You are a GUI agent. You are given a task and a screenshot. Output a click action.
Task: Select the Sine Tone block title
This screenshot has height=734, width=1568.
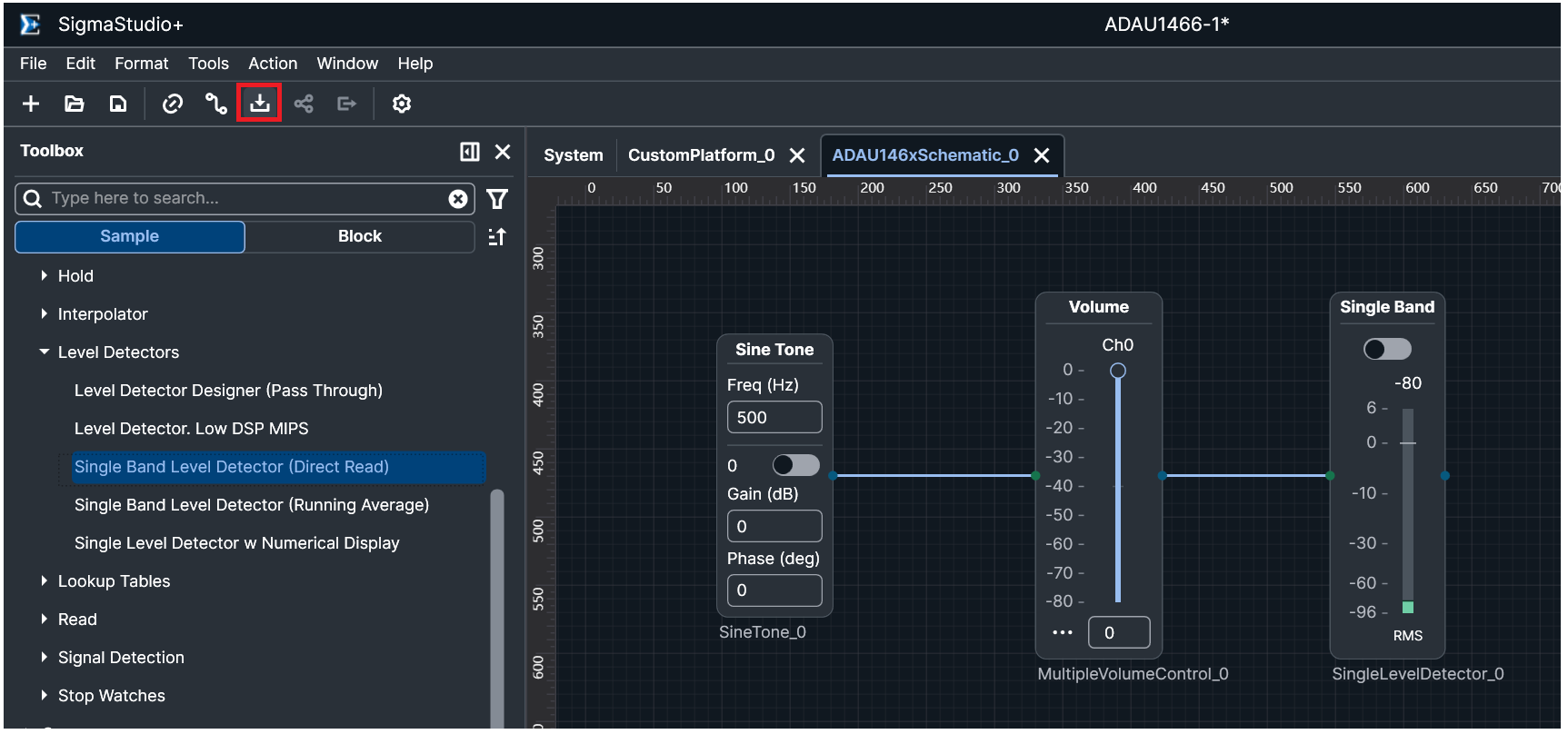point(774,350)
